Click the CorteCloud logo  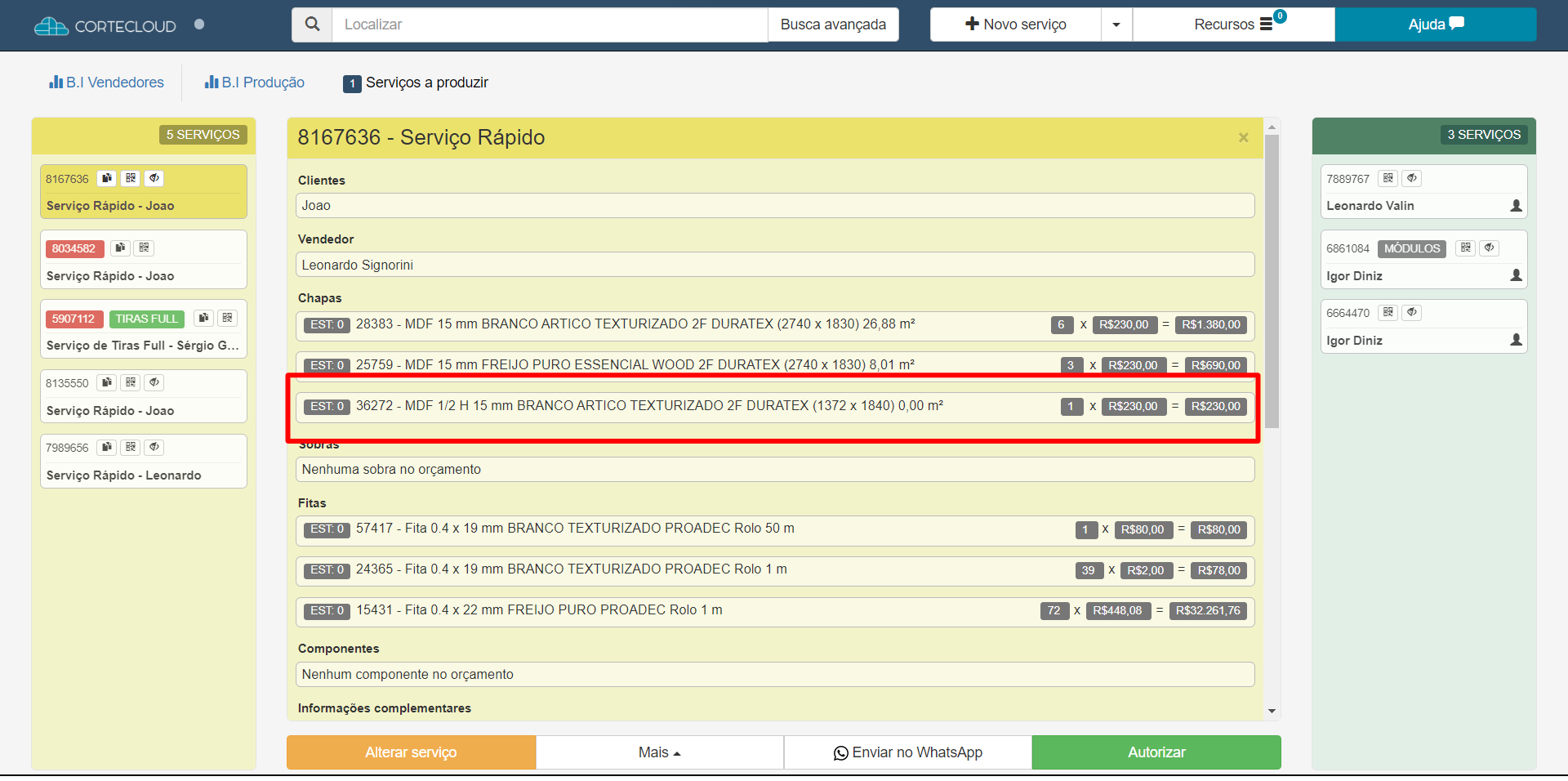coord(105,26)
